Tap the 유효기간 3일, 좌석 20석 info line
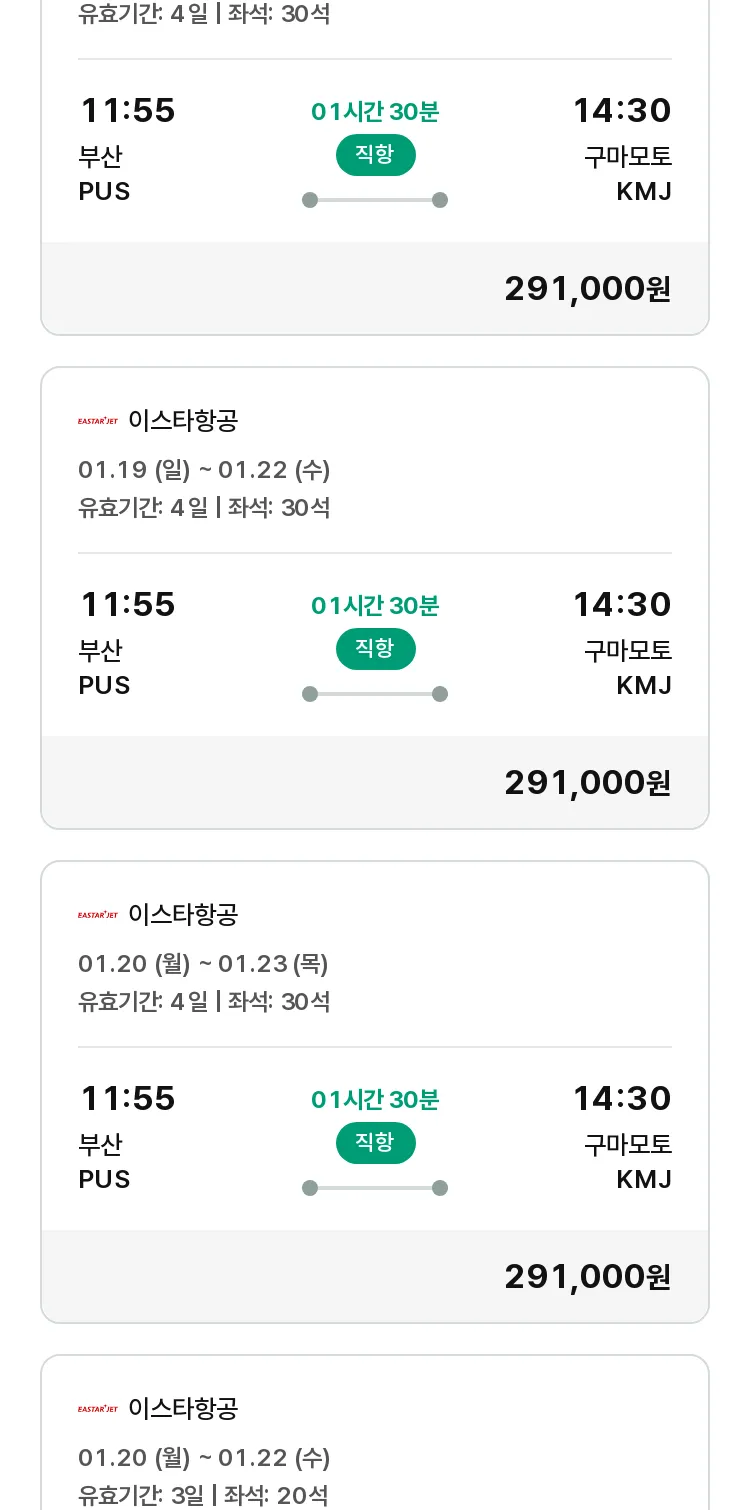This screenshot has width=750, height=1510. [x=204, y=1495]
